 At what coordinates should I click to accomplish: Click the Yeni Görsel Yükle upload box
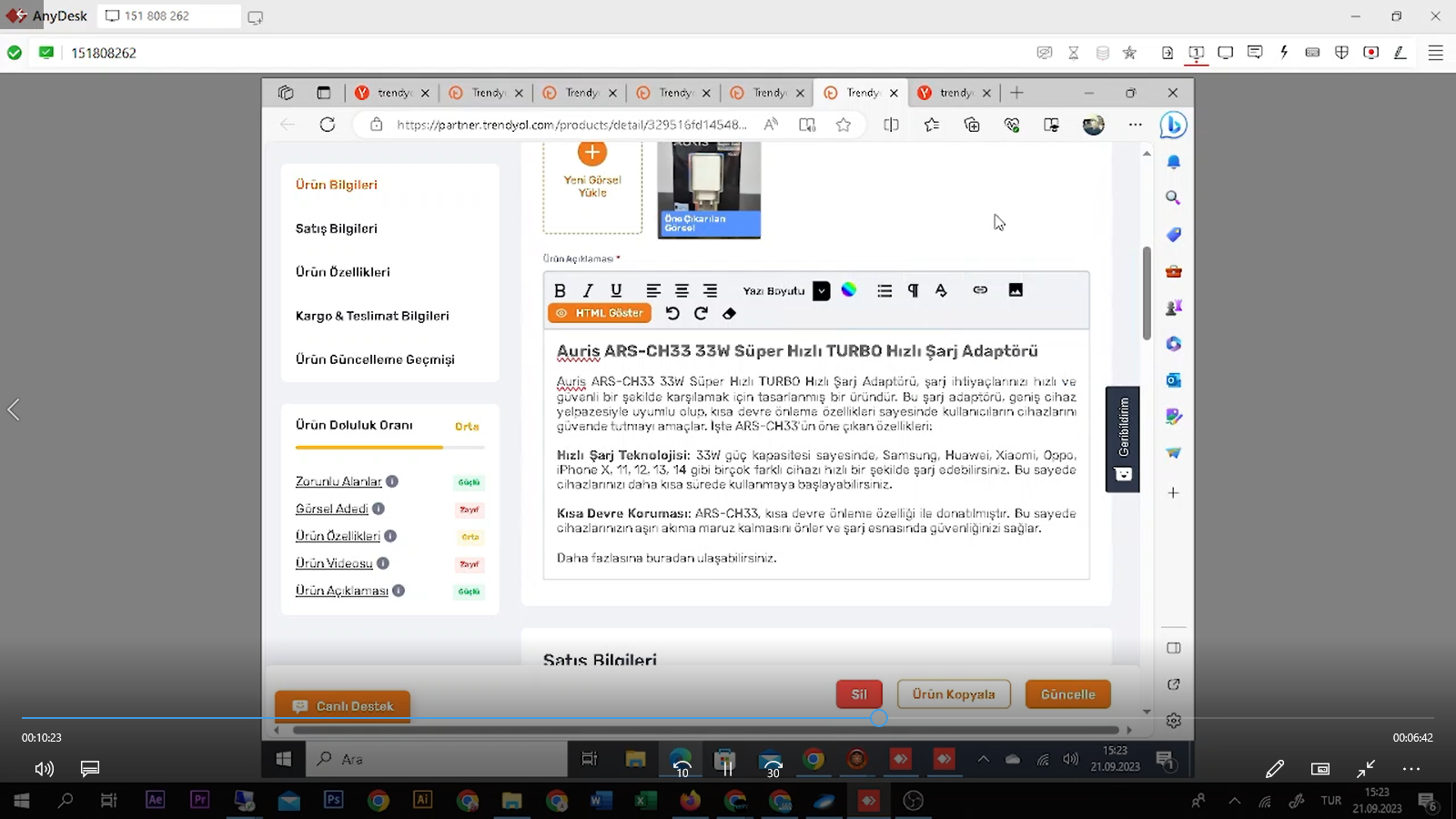click(x=592, y=187)
